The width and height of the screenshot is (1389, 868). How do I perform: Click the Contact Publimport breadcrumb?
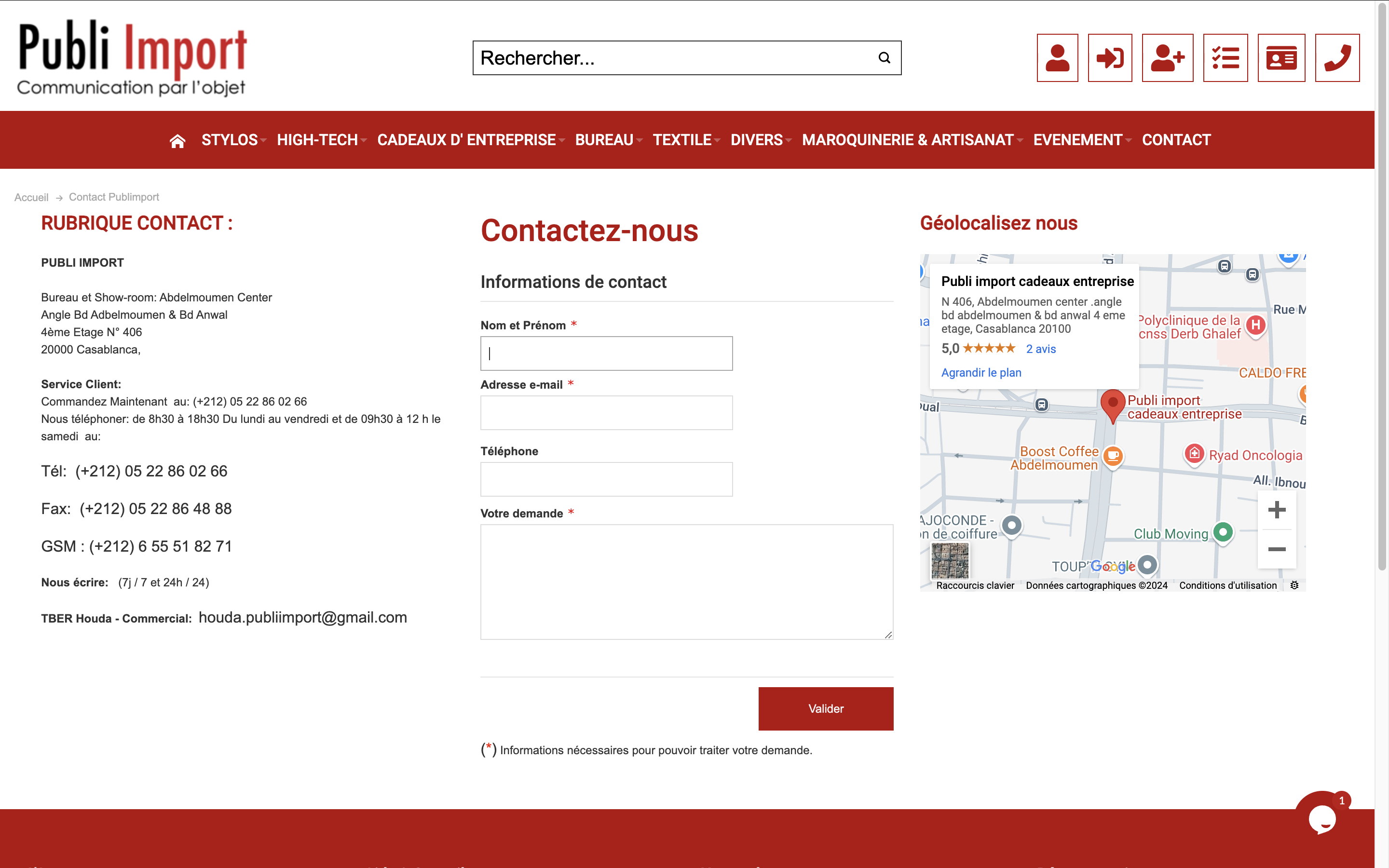(114, 197)
